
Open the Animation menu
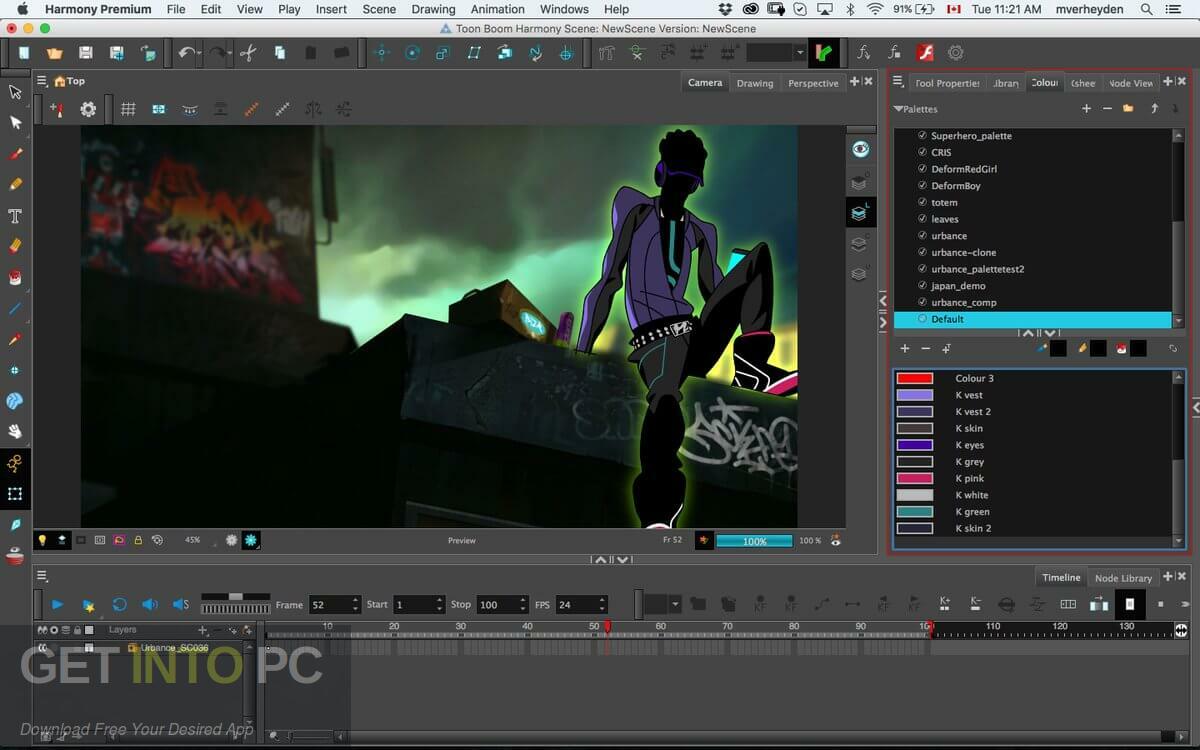[497, 9]
